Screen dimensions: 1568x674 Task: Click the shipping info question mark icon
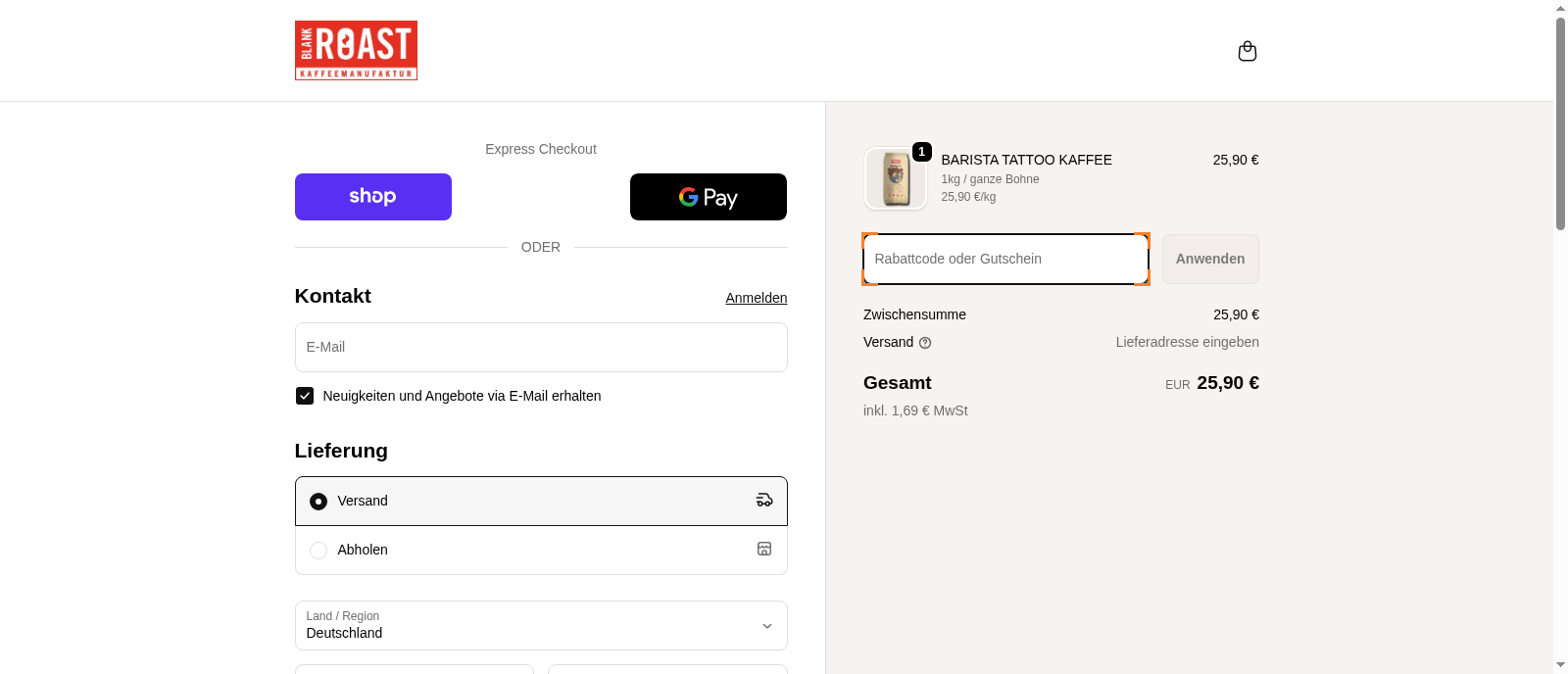[x=925, y=343]
